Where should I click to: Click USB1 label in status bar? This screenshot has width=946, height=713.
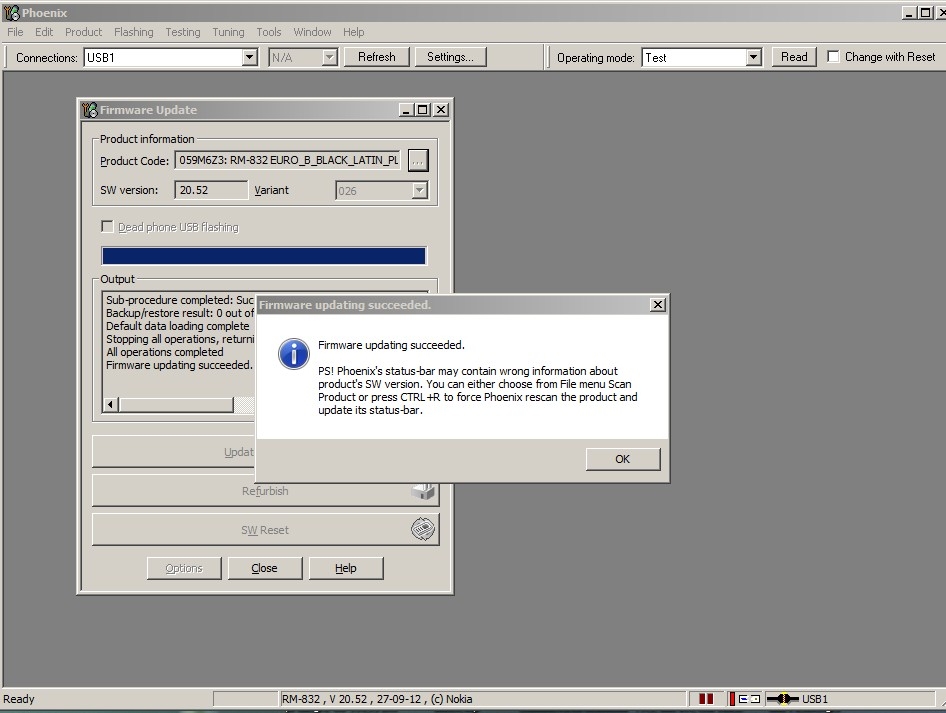pyautogui.click(x=814, y=699)
